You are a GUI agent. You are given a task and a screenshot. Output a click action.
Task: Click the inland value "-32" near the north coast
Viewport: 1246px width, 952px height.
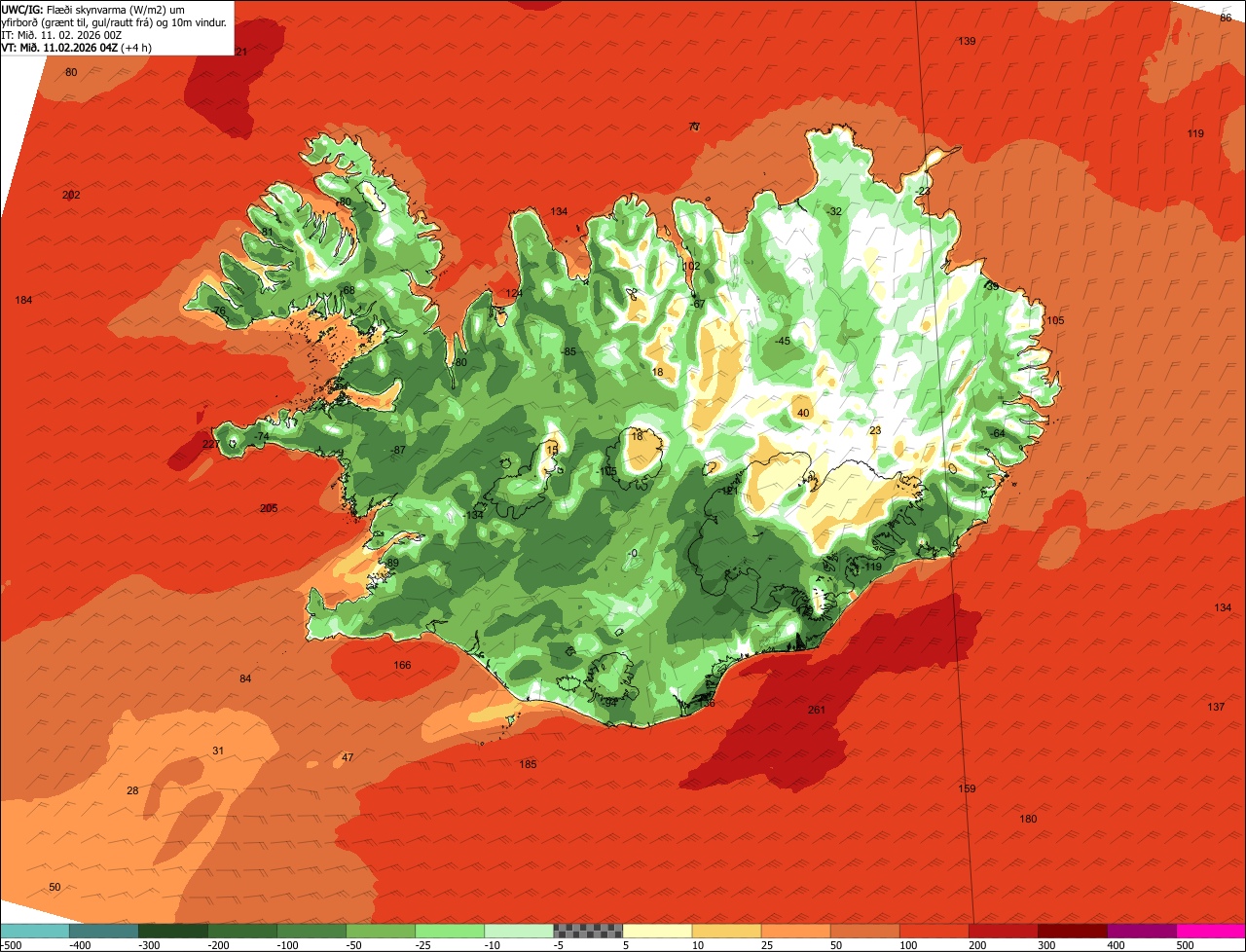pyautogui.click(x=833, y=211)
